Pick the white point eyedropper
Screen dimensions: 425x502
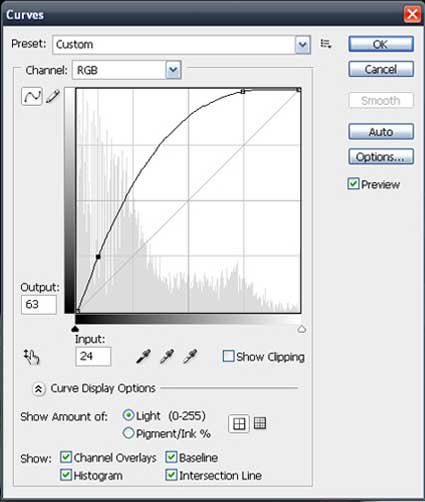(x=190, y=356)
